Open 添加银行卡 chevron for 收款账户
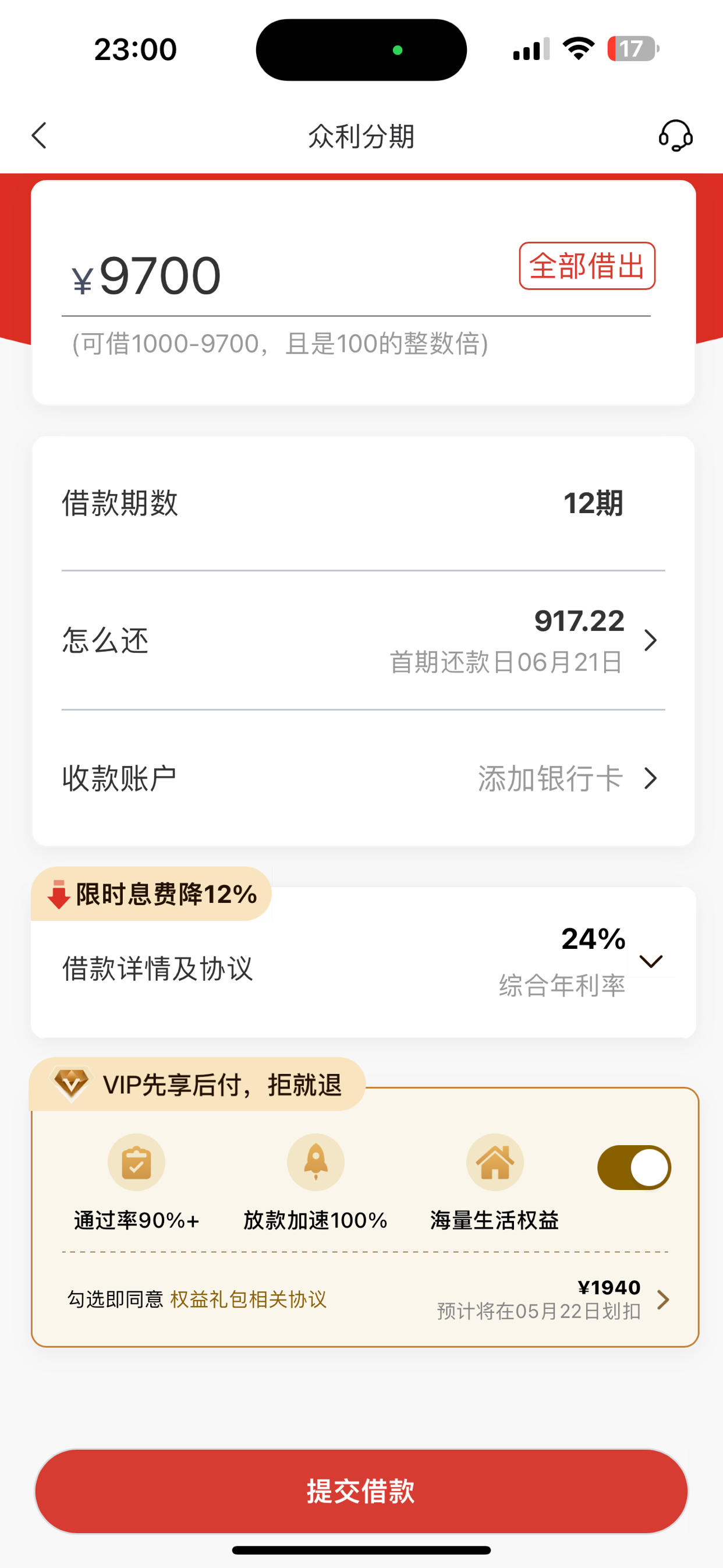This screenshot has width=723, height=1568. click(x=651, y=779)
